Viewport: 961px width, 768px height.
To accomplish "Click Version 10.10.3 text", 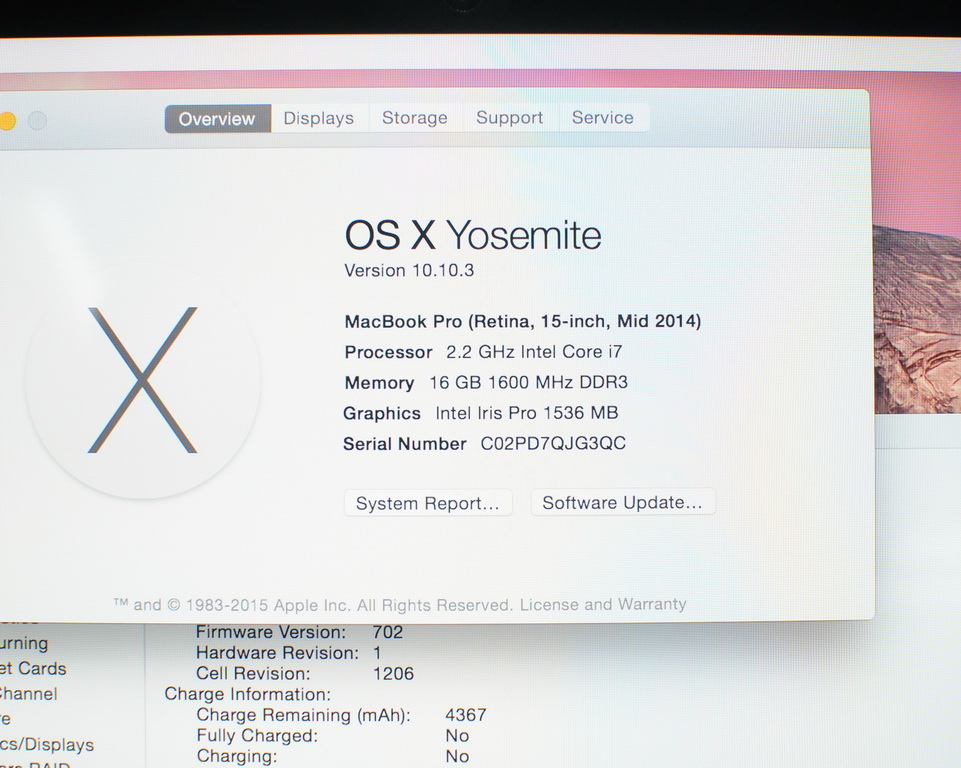I will (409, 270).
